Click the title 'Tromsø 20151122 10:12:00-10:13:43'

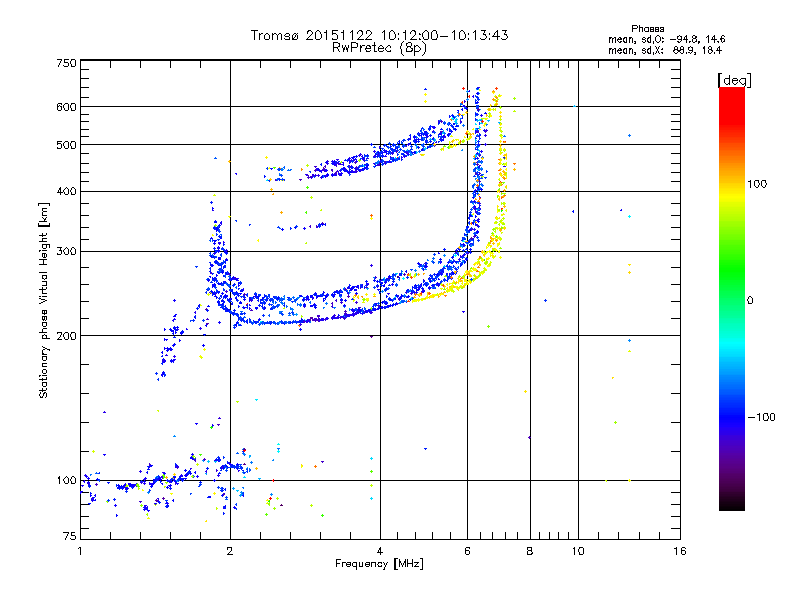tap(379, 35)
